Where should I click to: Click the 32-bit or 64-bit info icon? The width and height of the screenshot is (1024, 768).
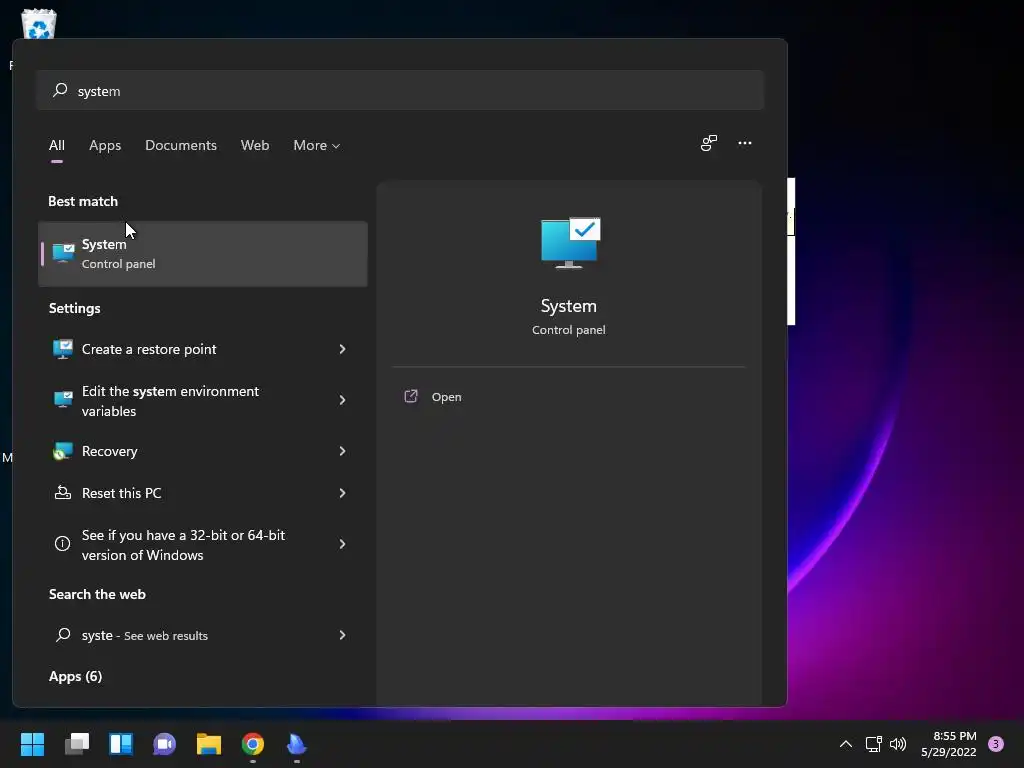click(x=63, y=544)
